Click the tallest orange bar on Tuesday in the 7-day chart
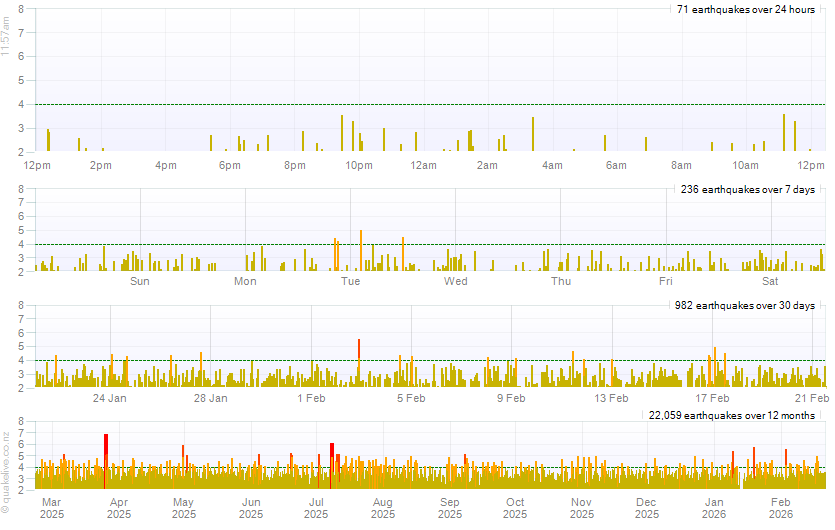Image resolution: width=835 pixels, height=530 pixels. tap(361, 251)
